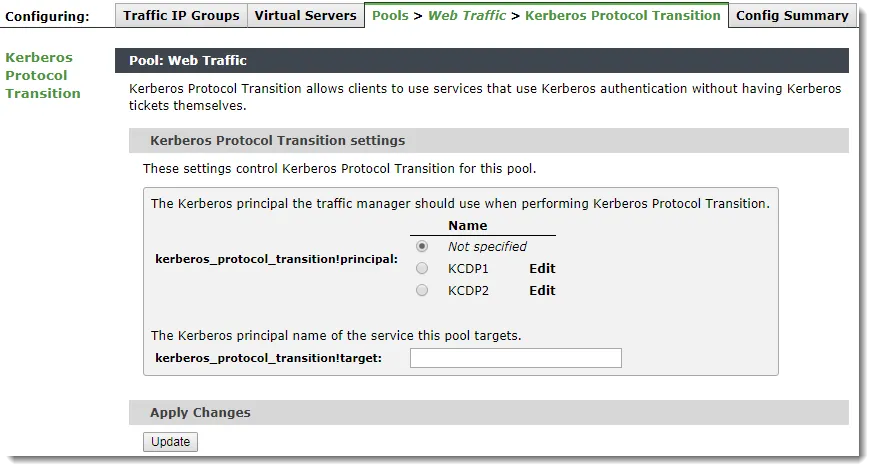Screen dimensions: 874x471
Task: Click the Apply Changes section header
Action: coord(489,412)
